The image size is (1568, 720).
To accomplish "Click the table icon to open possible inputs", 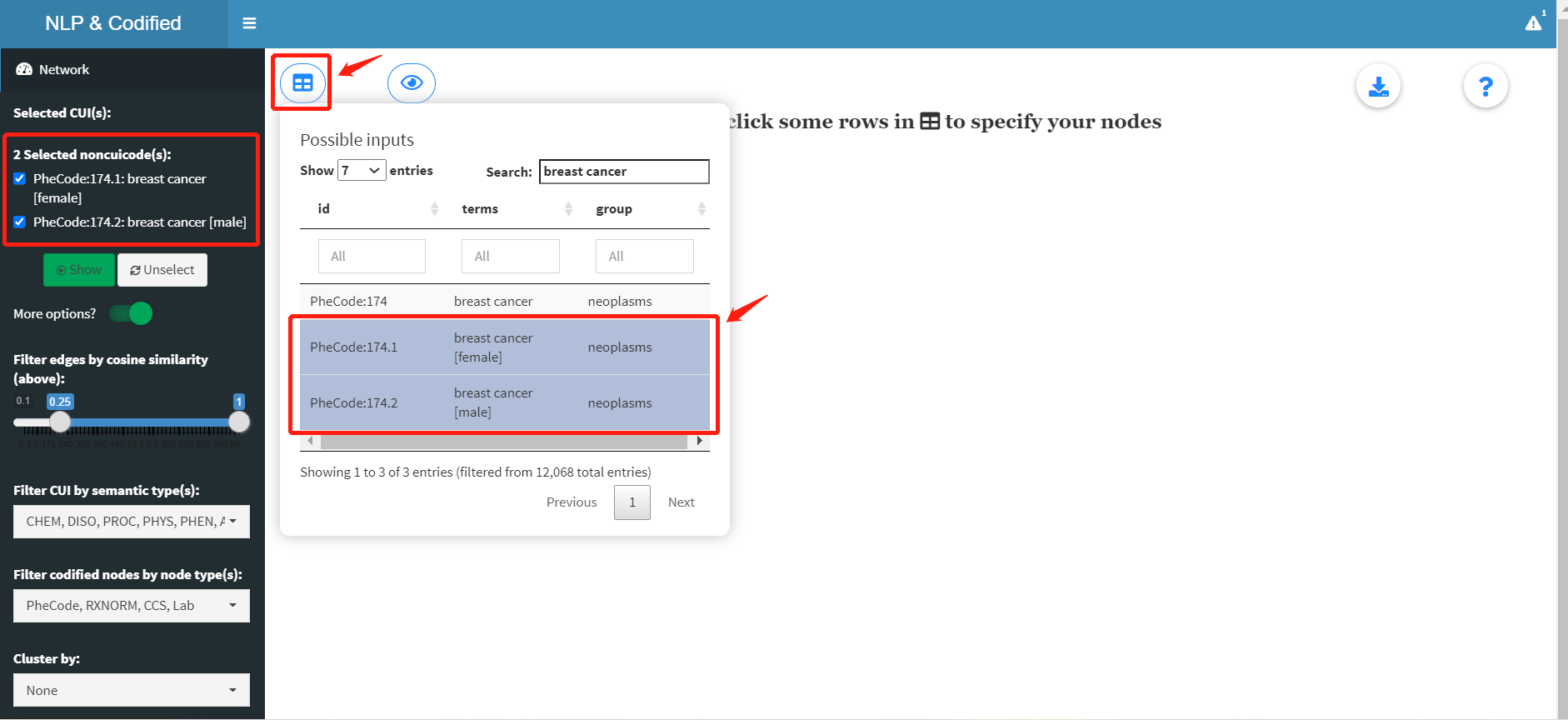I will [x=302, y=83].
